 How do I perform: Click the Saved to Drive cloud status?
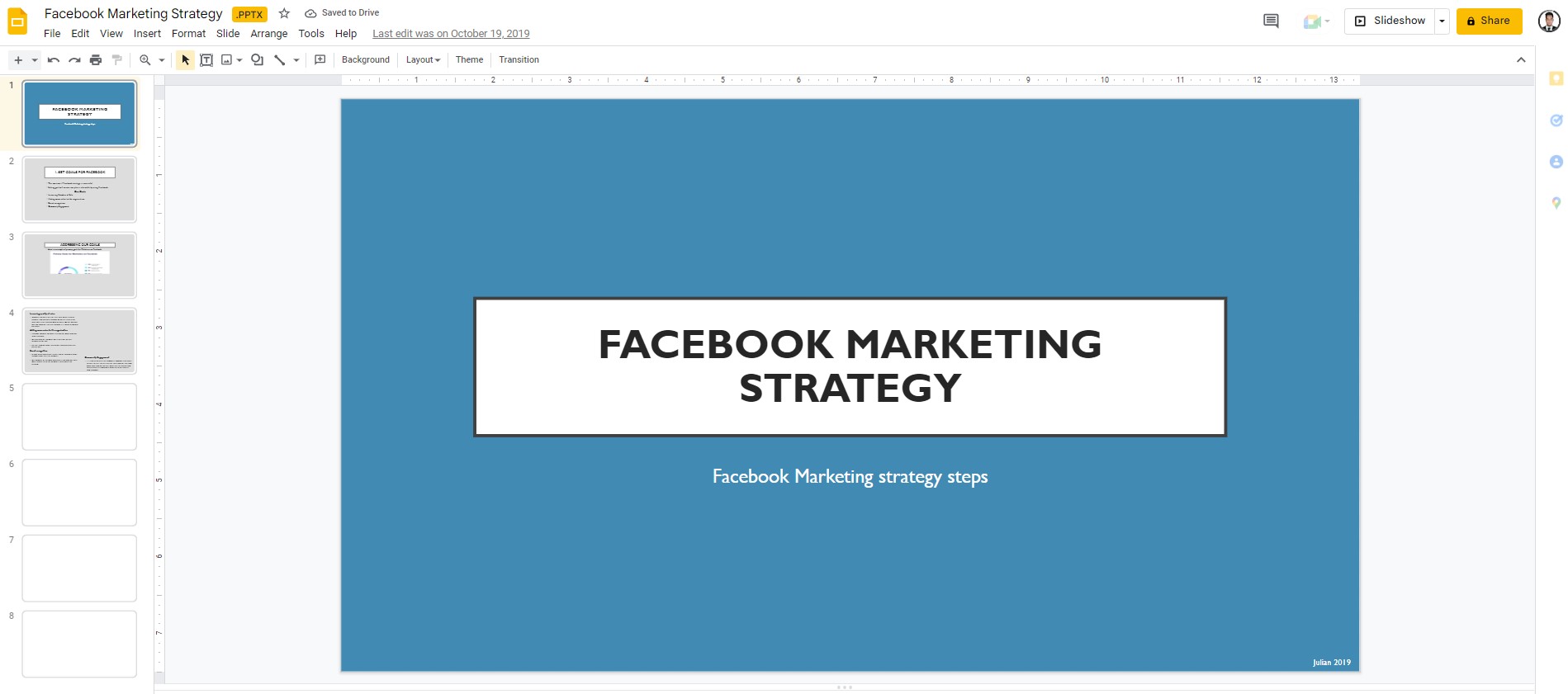click(x=342, y=13)
